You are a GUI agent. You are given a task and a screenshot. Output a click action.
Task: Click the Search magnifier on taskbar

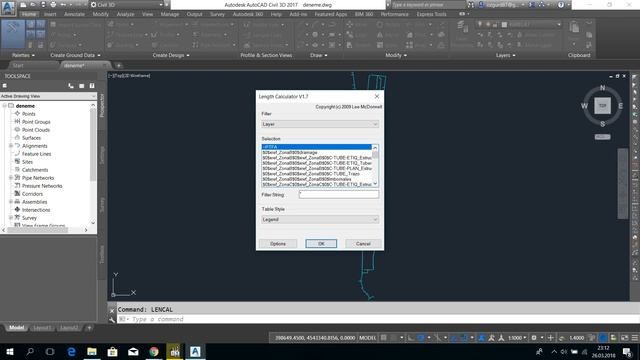click(x=30, y=351)
